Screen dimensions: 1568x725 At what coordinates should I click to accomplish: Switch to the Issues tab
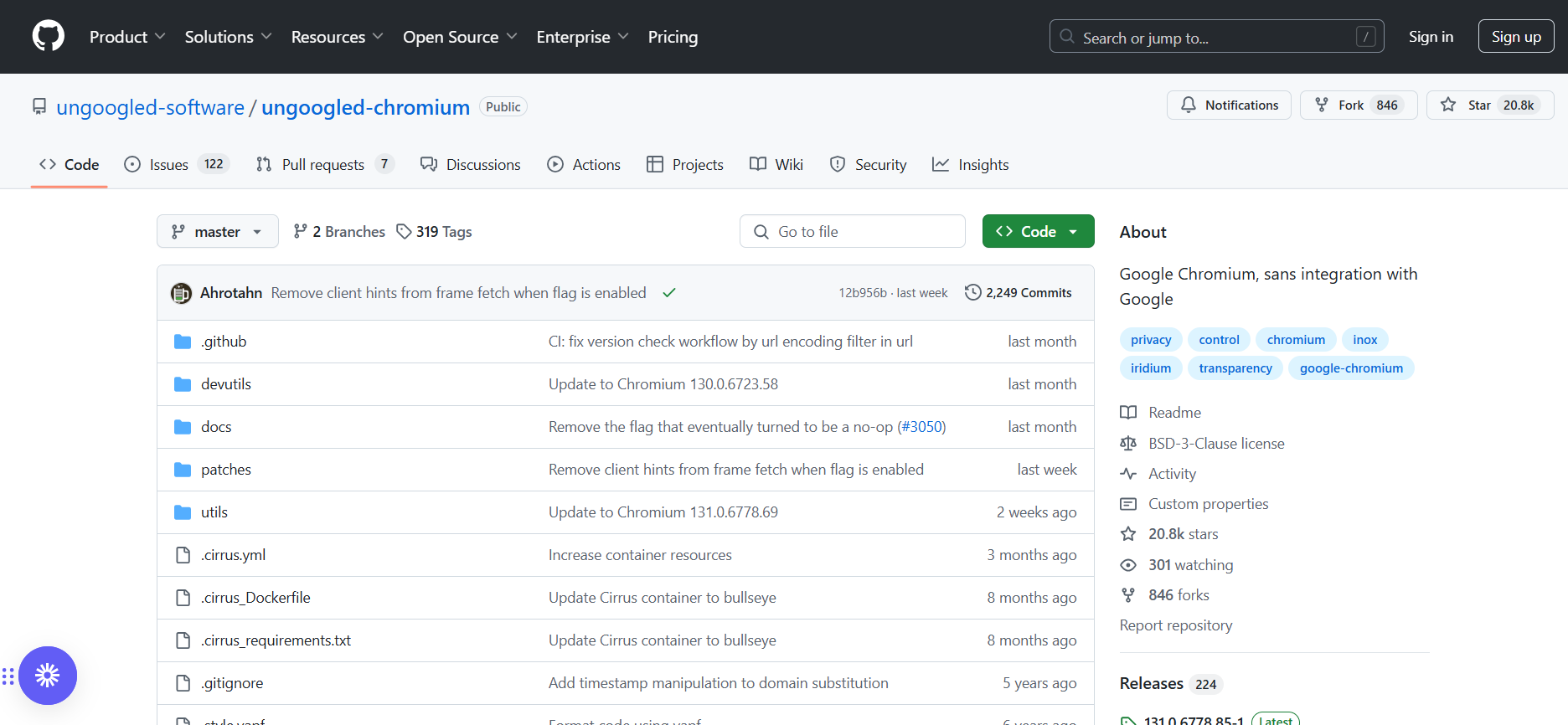[176, 164]
